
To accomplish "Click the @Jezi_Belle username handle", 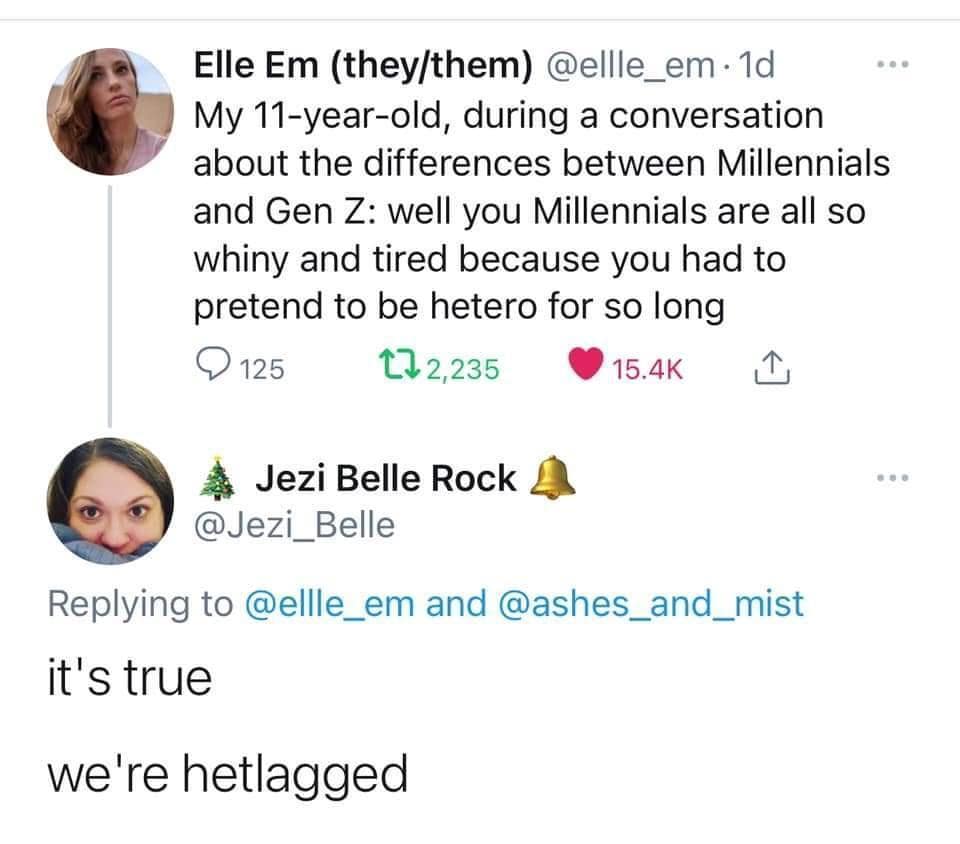I will click(294, 524).
